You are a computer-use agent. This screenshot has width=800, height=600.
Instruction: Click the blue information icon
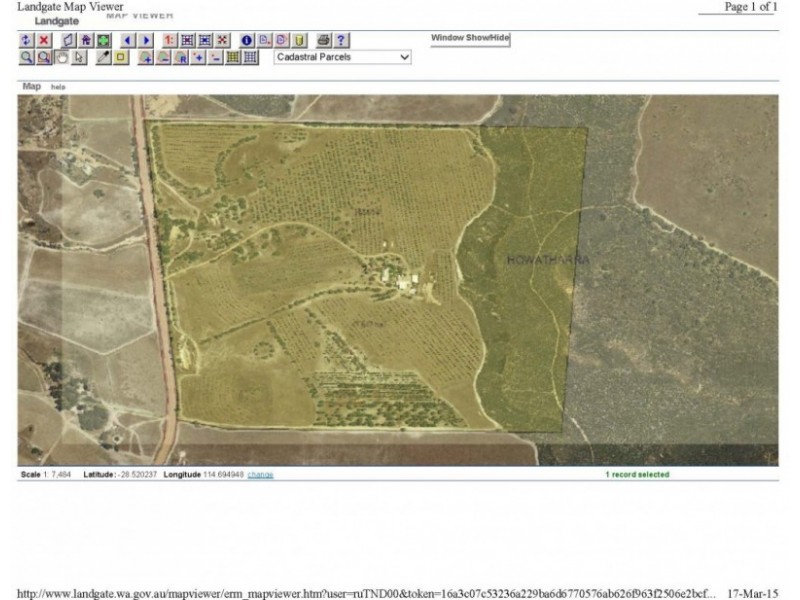[x=246, y=40]
